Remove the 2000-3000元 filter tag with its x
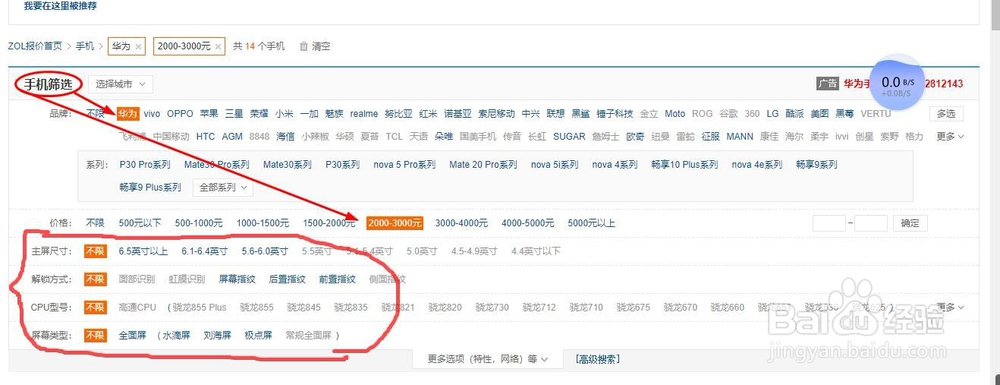This screenshot has width=1000, height=385. coord(218,47)
